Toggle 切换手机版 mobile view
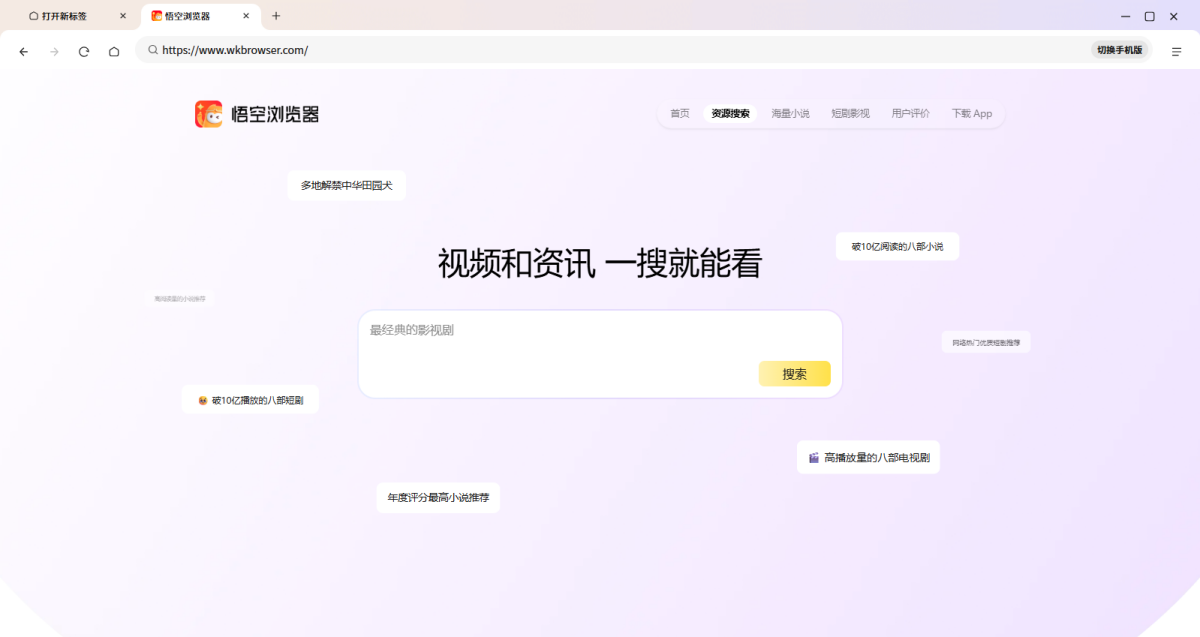 pyautogui.click(x=1119, y=50)
